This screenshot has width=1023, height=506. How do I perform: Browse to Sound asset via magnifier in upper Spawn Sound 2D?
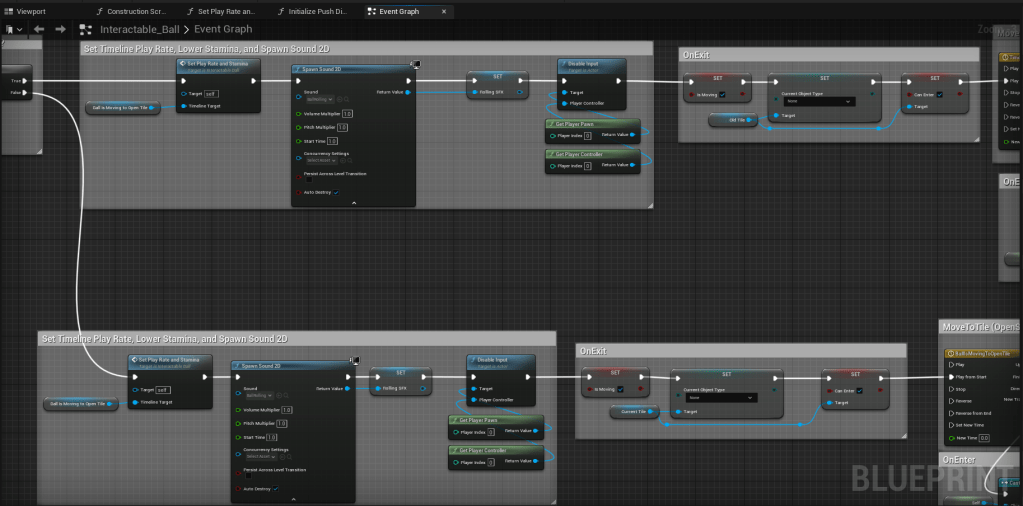click(346, 99)
